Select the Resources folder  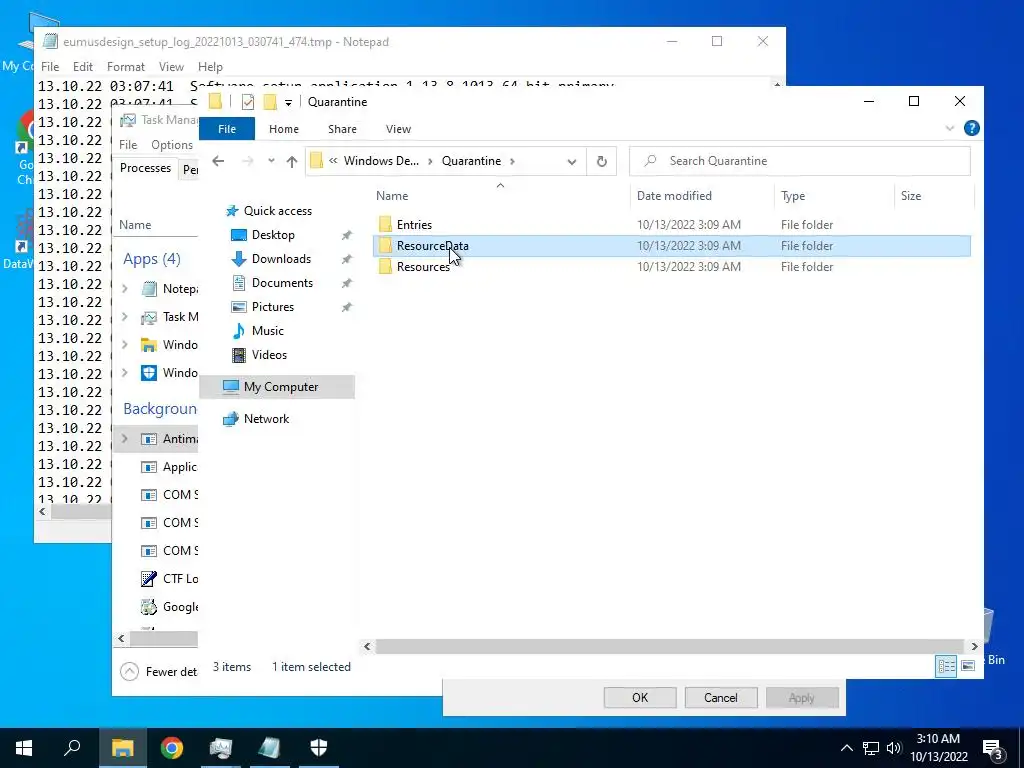click(x=423, y=266)
